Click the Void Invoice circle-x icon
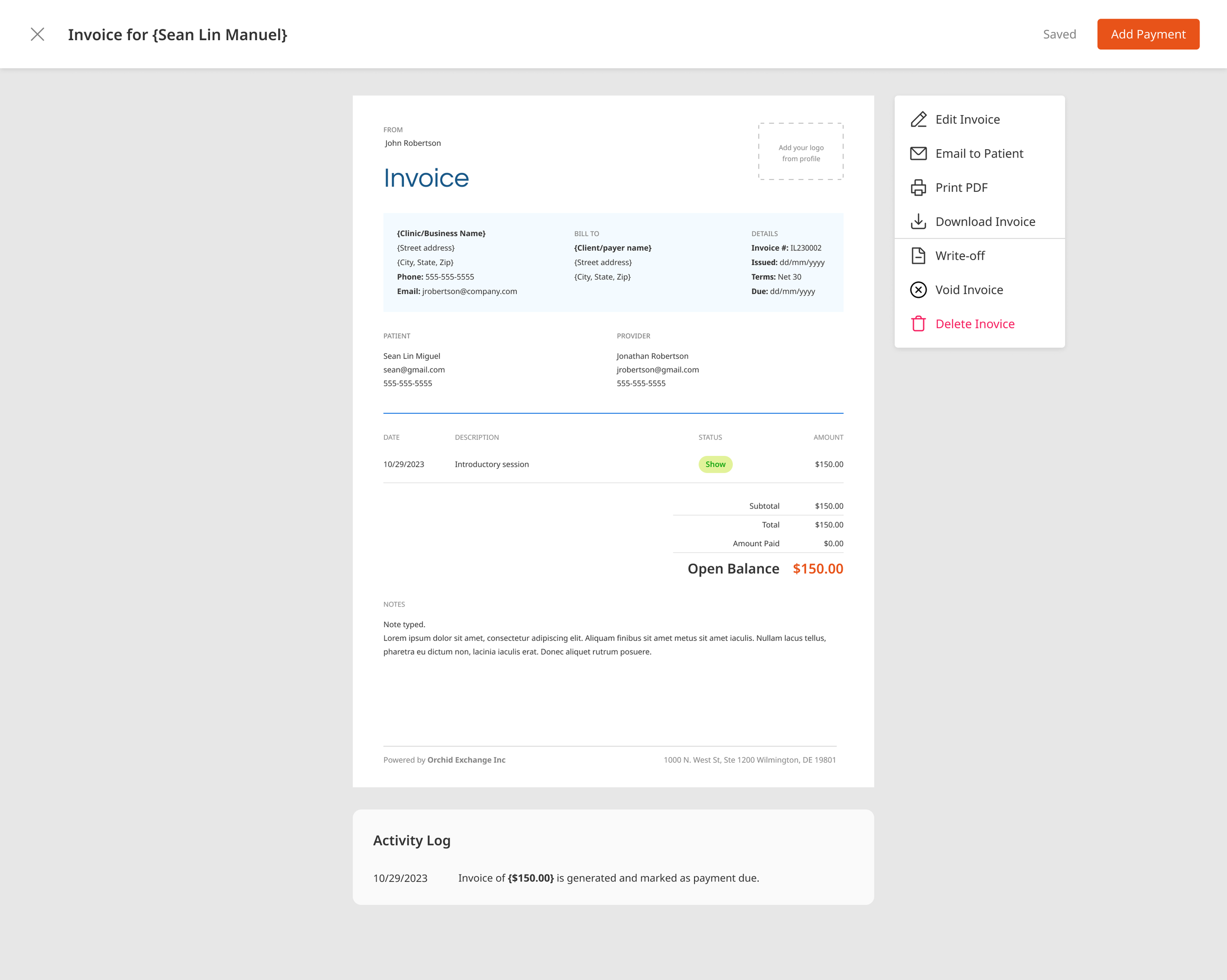 (918, 290)
